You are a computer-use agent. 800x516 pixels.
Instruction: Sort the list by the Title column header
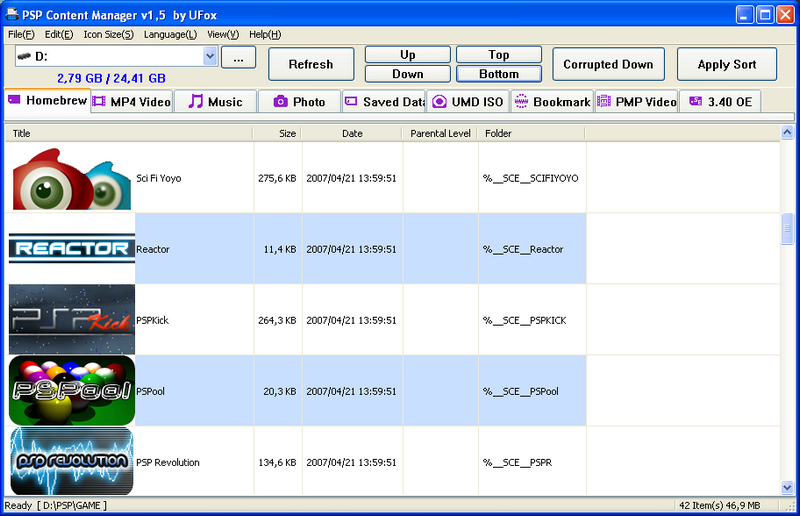(129, 133)
